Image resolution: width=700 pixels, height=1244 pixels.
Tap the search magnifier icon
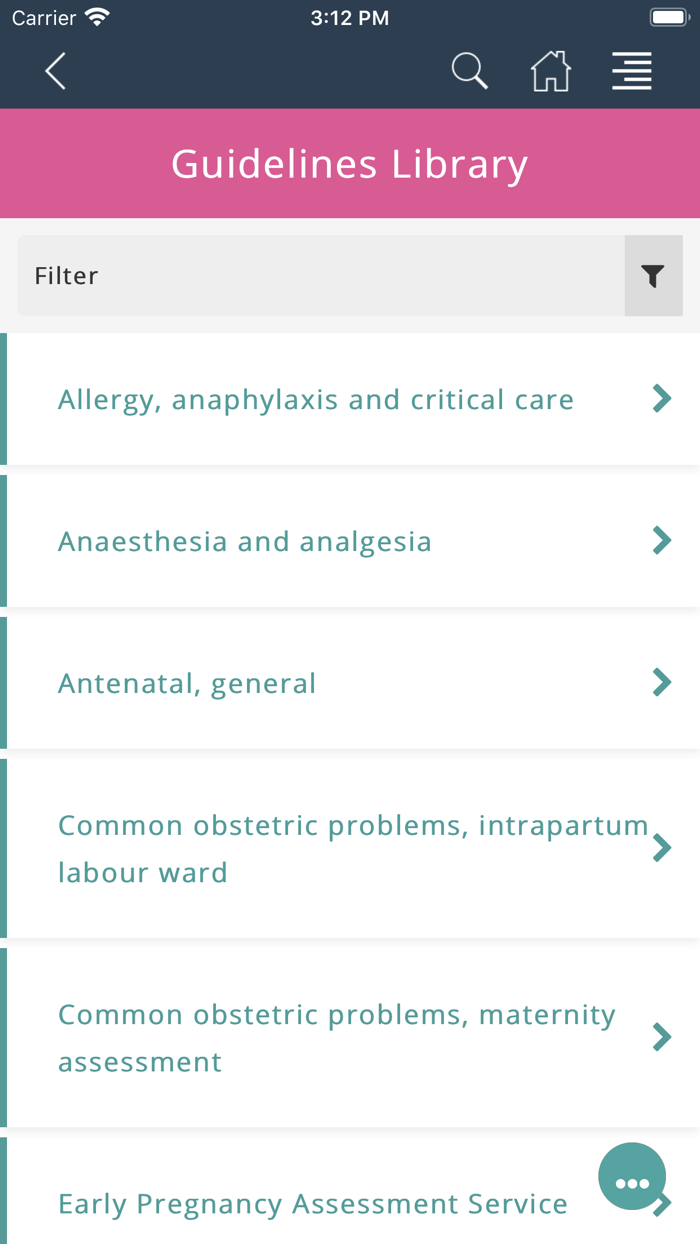point(469,71)
